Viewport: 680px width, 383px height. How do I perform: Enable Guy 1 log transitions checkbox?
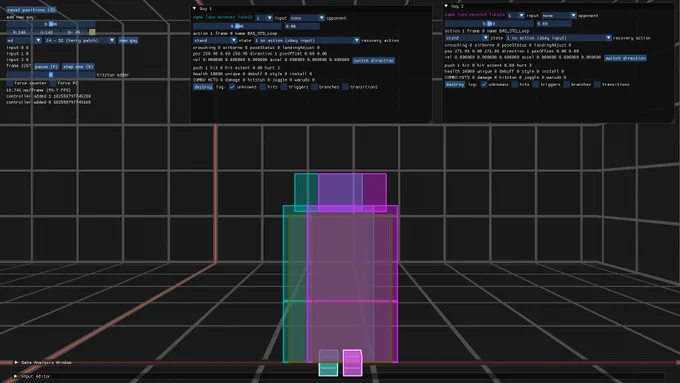pos(345,87)
